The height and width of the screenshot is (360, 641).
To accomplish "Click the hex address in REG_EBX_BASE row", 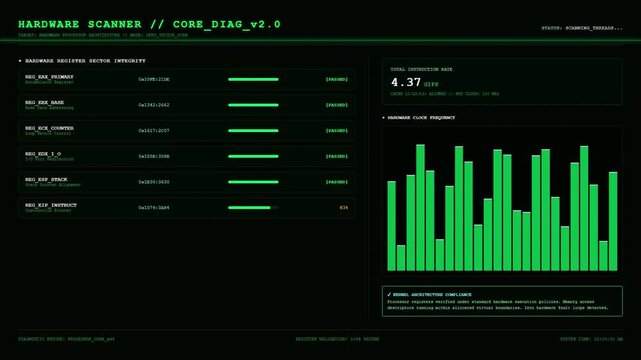I will coord(154,105).
